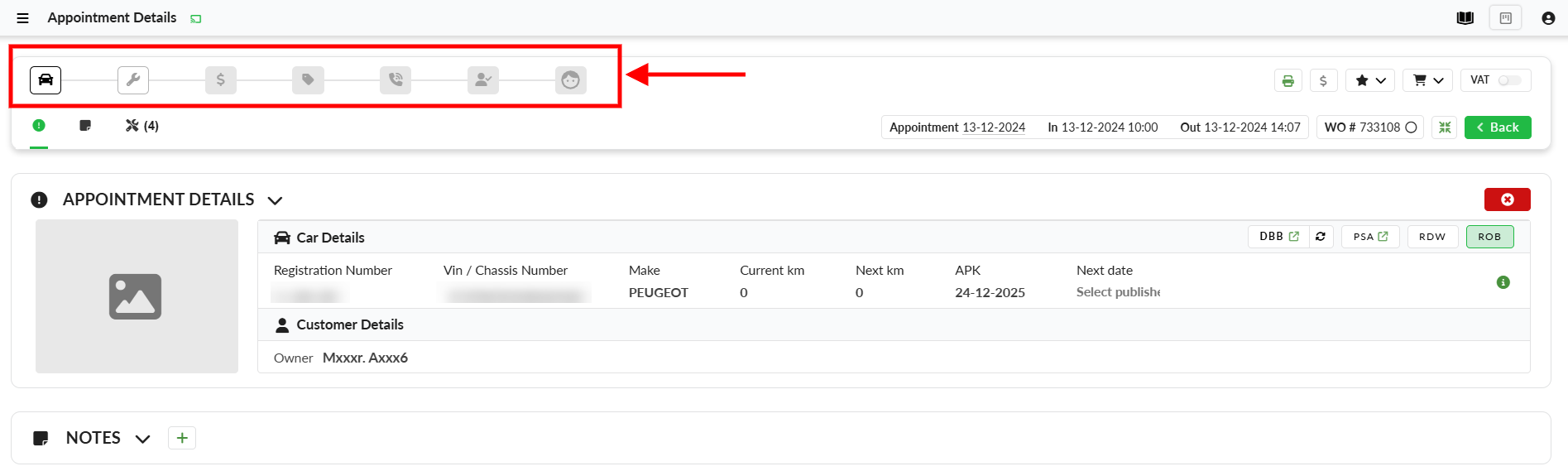The image size is (1568, 471).
Task: Toggle the WO # 733108 status circle
Action: (x=1412, y=127)
